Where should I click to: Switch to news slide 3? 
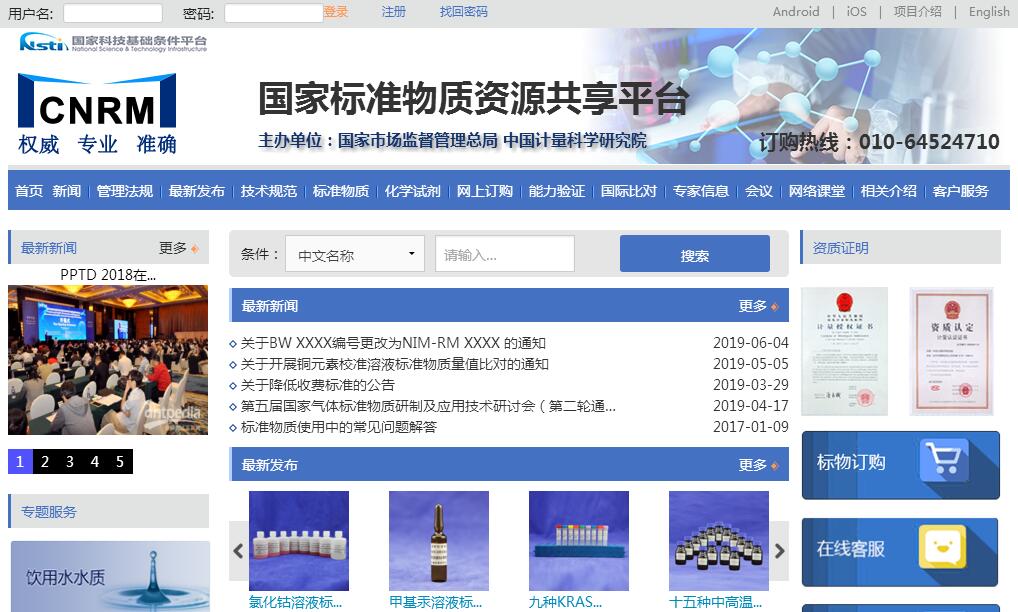[70, 462]
